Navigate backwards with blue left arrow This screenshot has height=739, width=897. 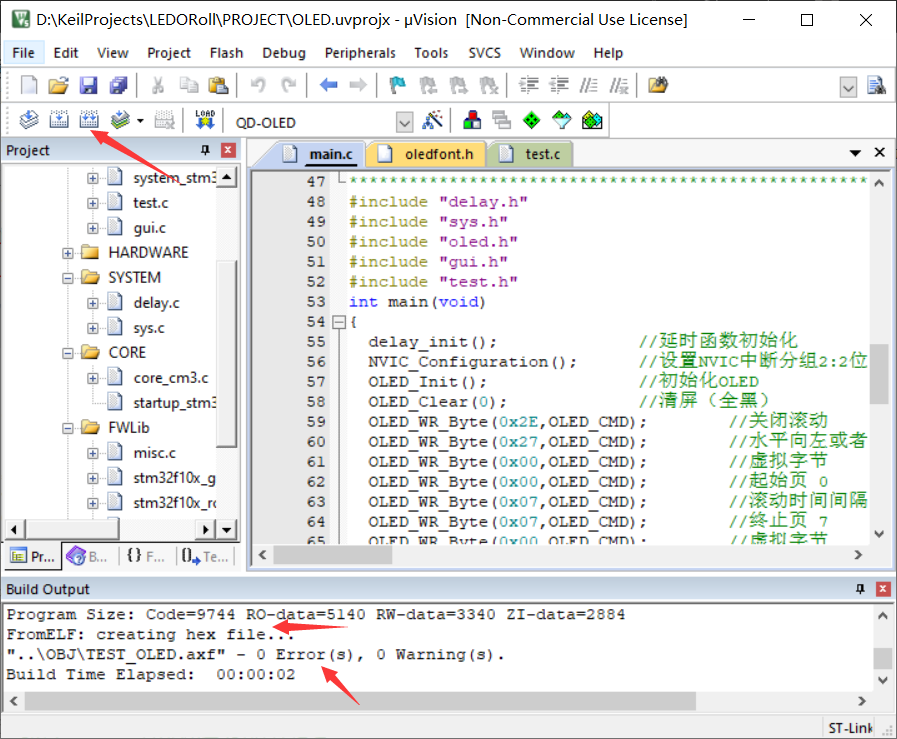328,85
